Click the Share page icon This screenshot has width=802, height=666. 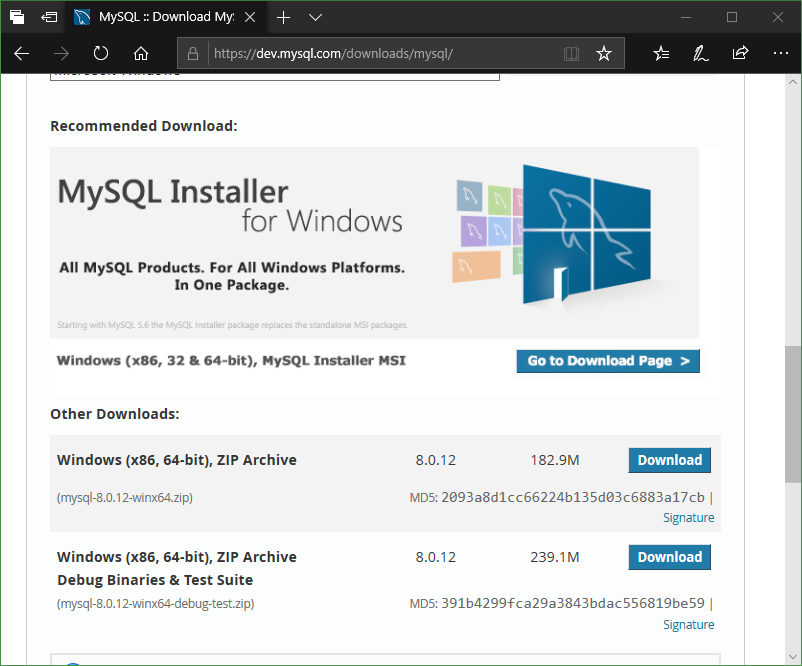point(740,53)
